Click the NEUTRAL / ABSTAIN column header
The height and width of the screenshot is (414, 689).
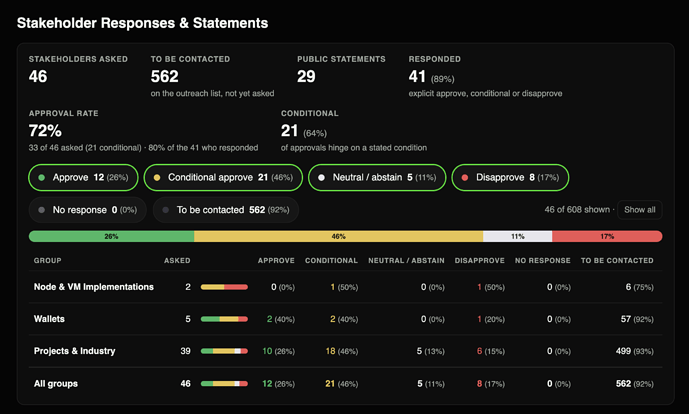(x=406, y=261)
